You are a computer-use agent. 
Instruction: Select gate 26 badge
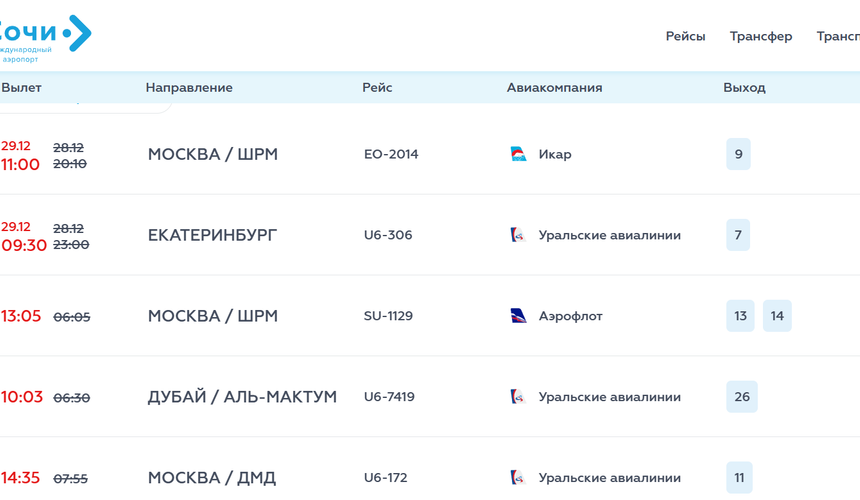742,397
